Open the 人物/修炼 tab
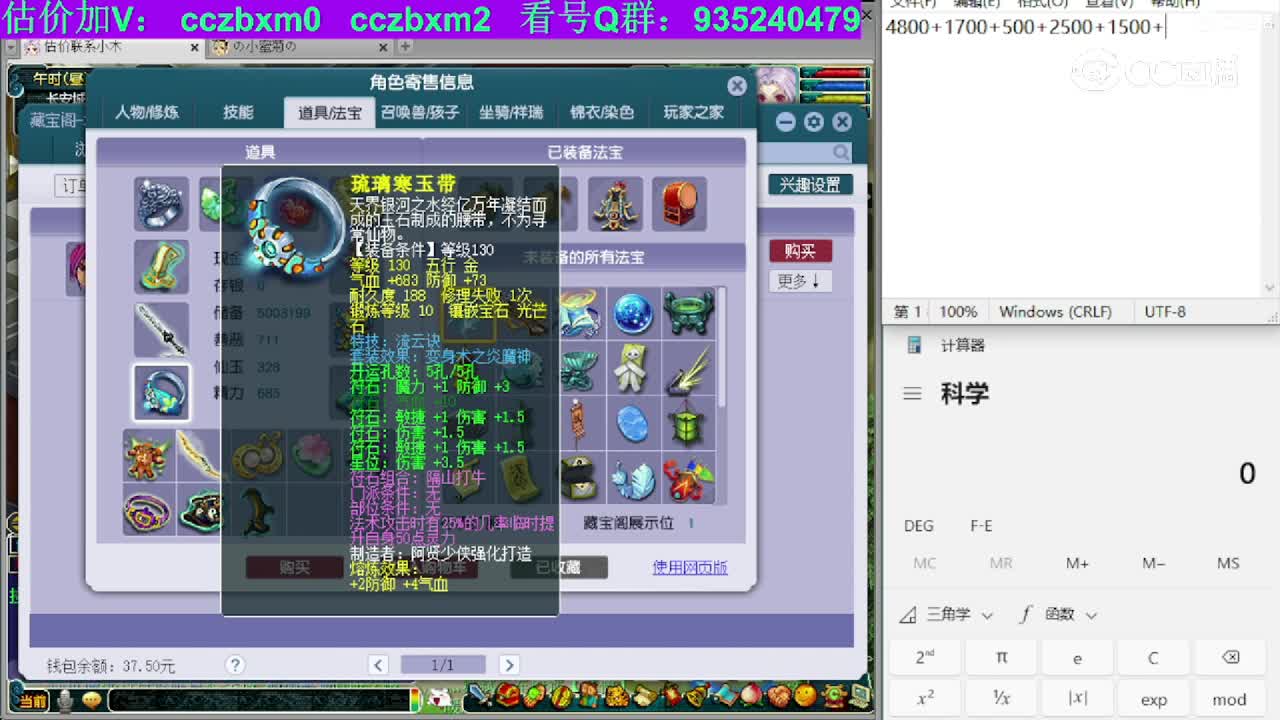Screen dimensions: 1280x720 click(x=147, y=112)
